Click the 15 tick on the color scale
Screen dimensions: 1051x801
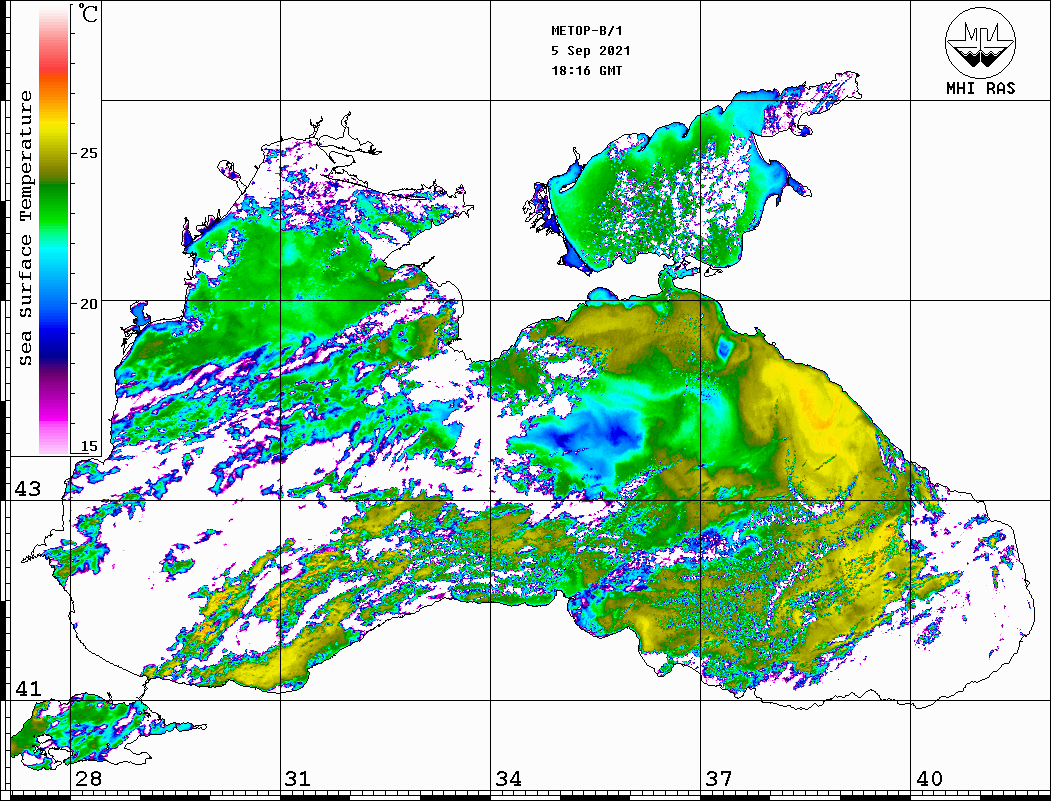tap(88, 446)
